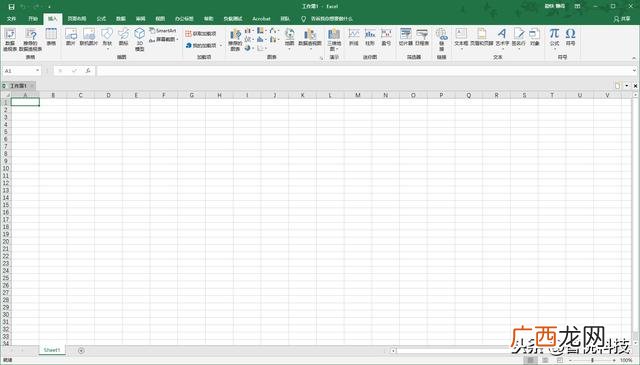Add a new sheet
The height and width of the screenshot is (365, 640).
coord(81,350)
